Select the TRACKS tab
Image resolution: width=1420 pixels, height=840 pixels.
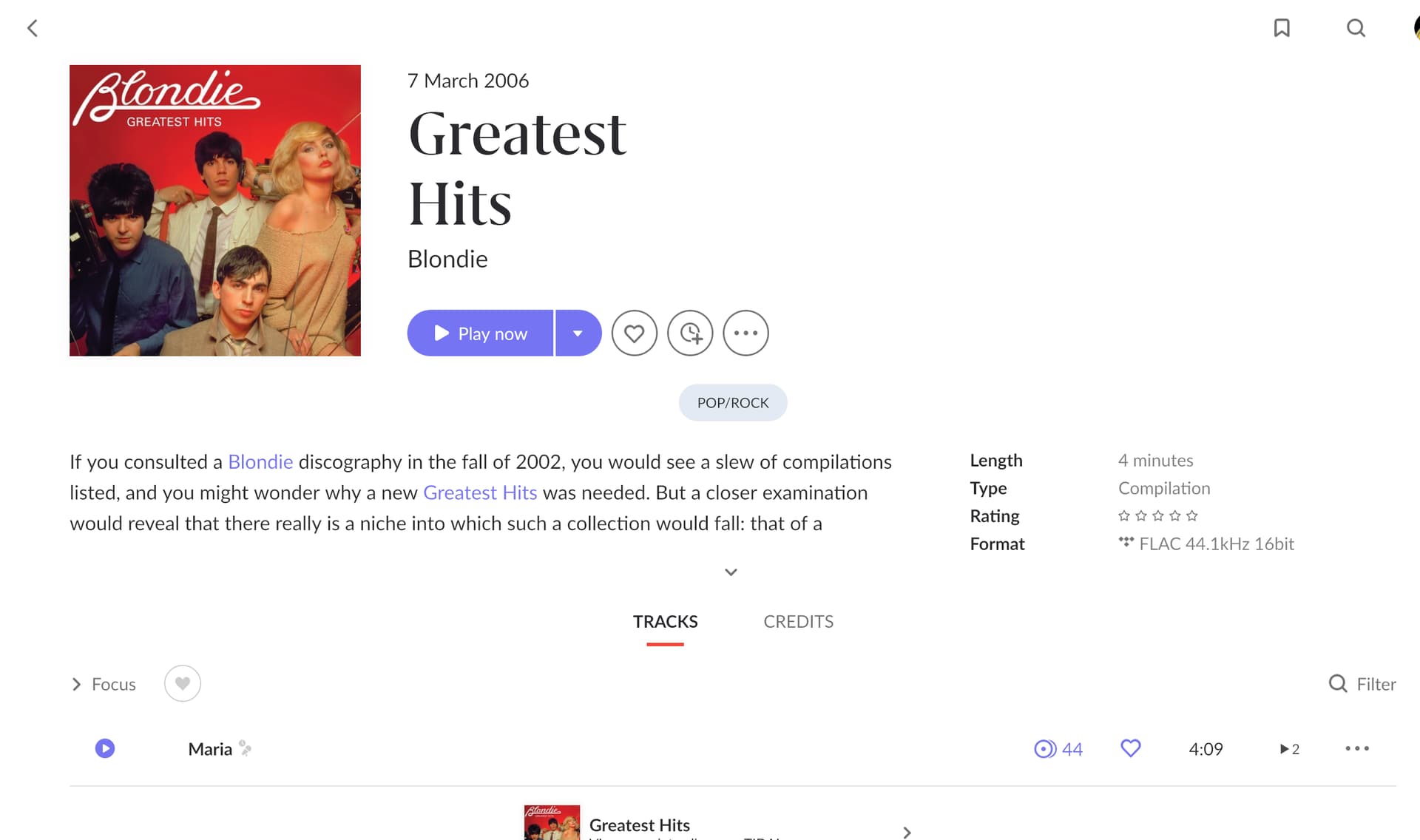coord(665,621)
